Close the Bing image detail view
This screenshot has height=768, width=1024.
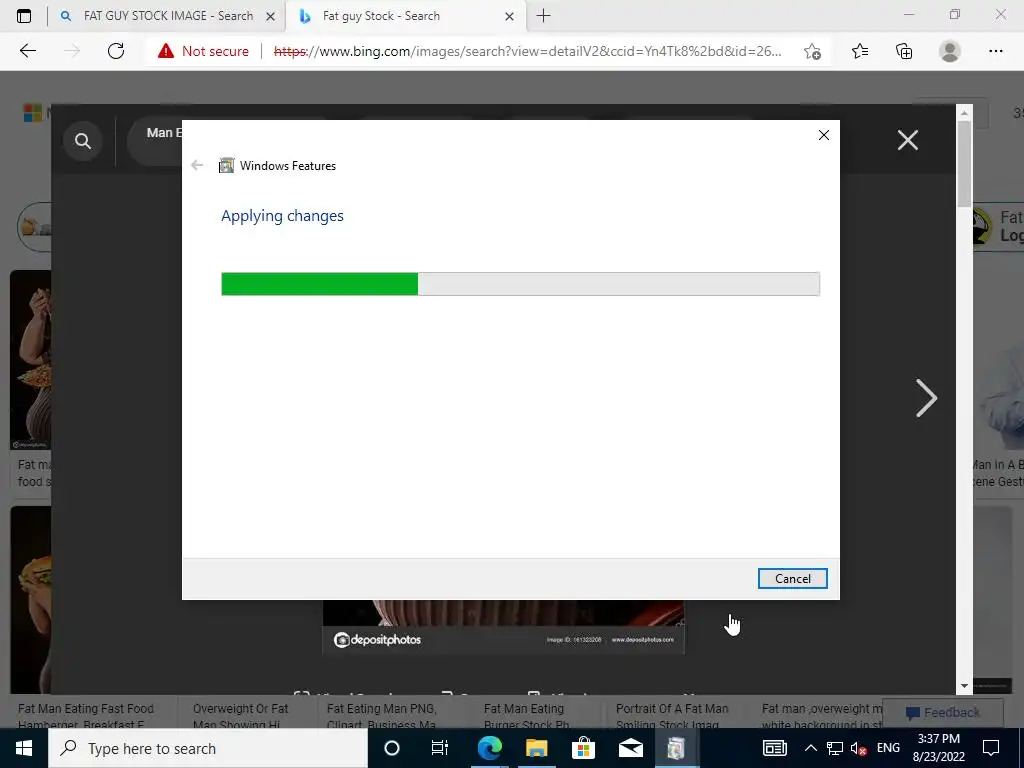click(x=908, y=140)
